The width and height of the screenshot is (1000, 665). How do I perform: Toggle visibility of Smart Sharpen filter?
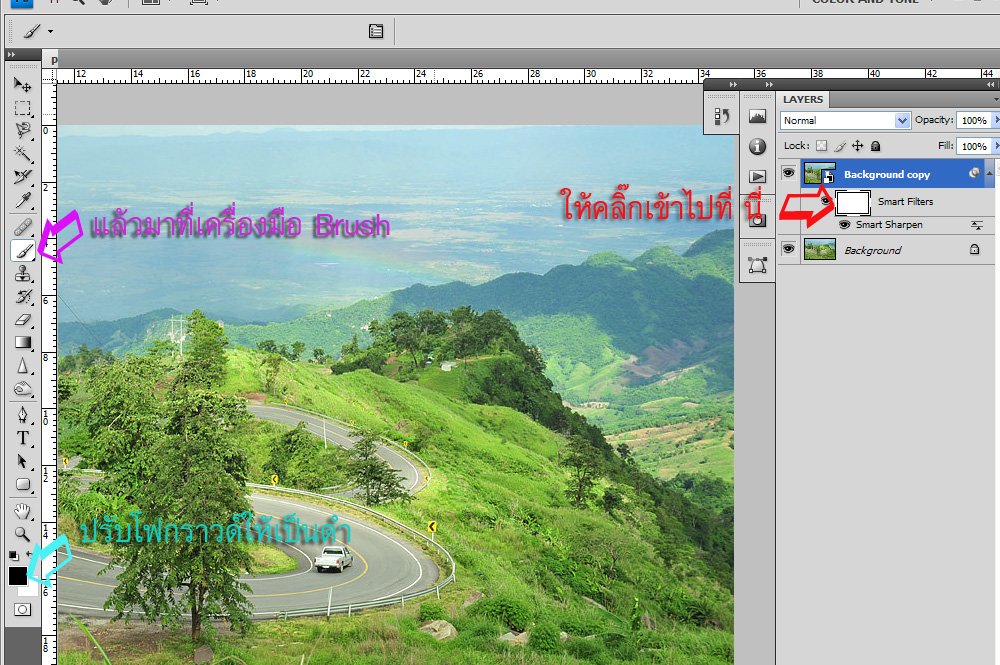(x=844, y=225)
